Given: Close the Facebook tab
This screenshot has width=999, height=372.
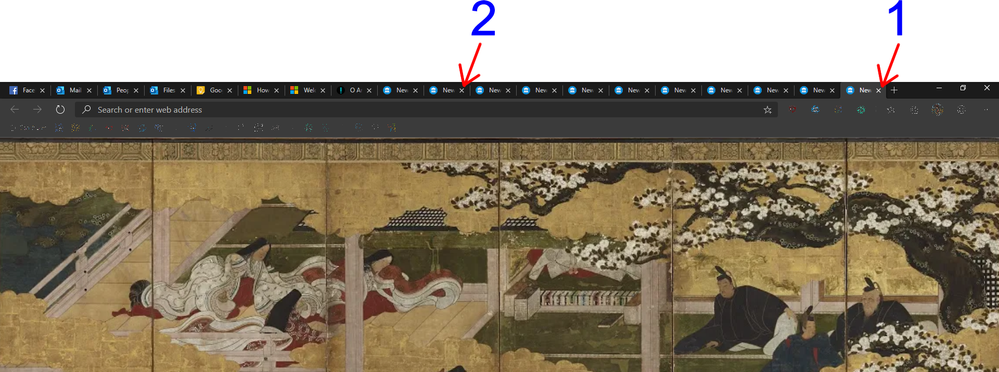Looking at the screenshot, I should tap(43, 90).
